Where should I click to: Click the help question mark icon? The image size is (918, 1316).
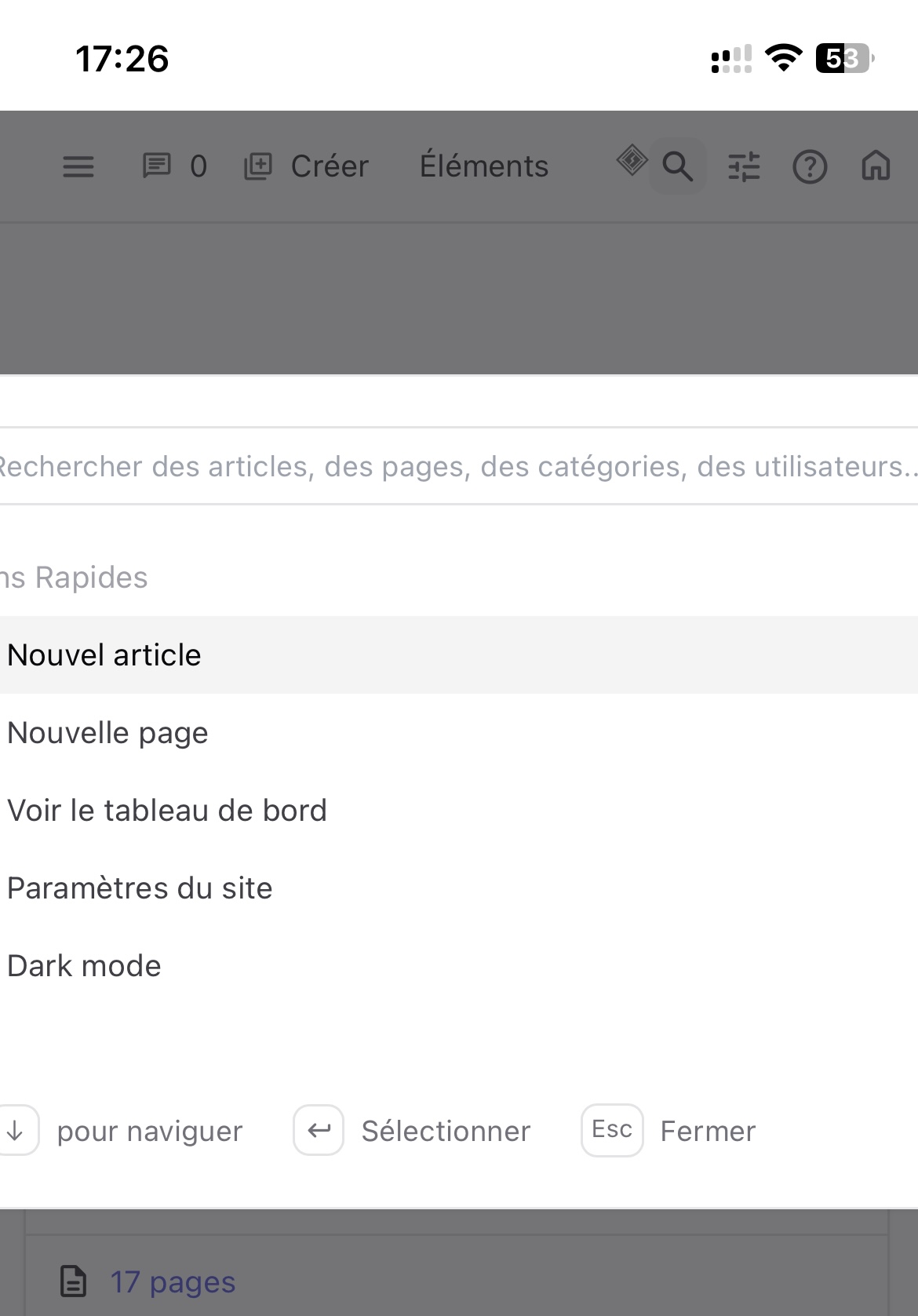click(810, 166)
